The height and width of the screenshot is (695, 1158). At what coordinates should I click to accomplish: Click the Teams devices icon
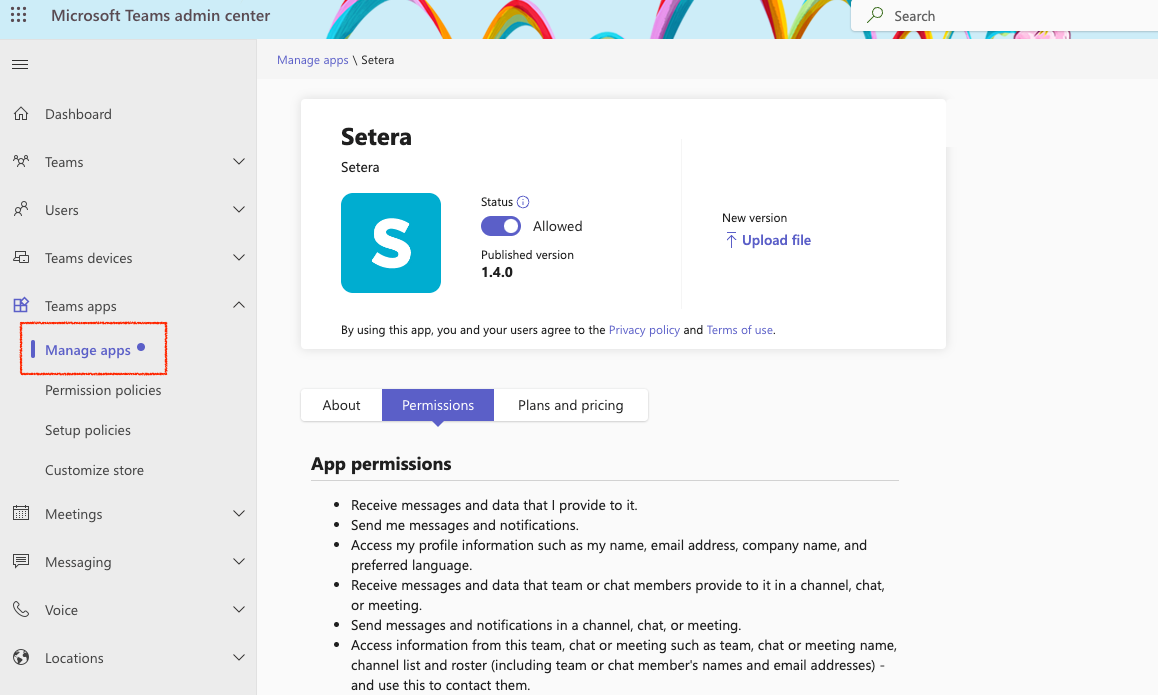coord(21,258)
